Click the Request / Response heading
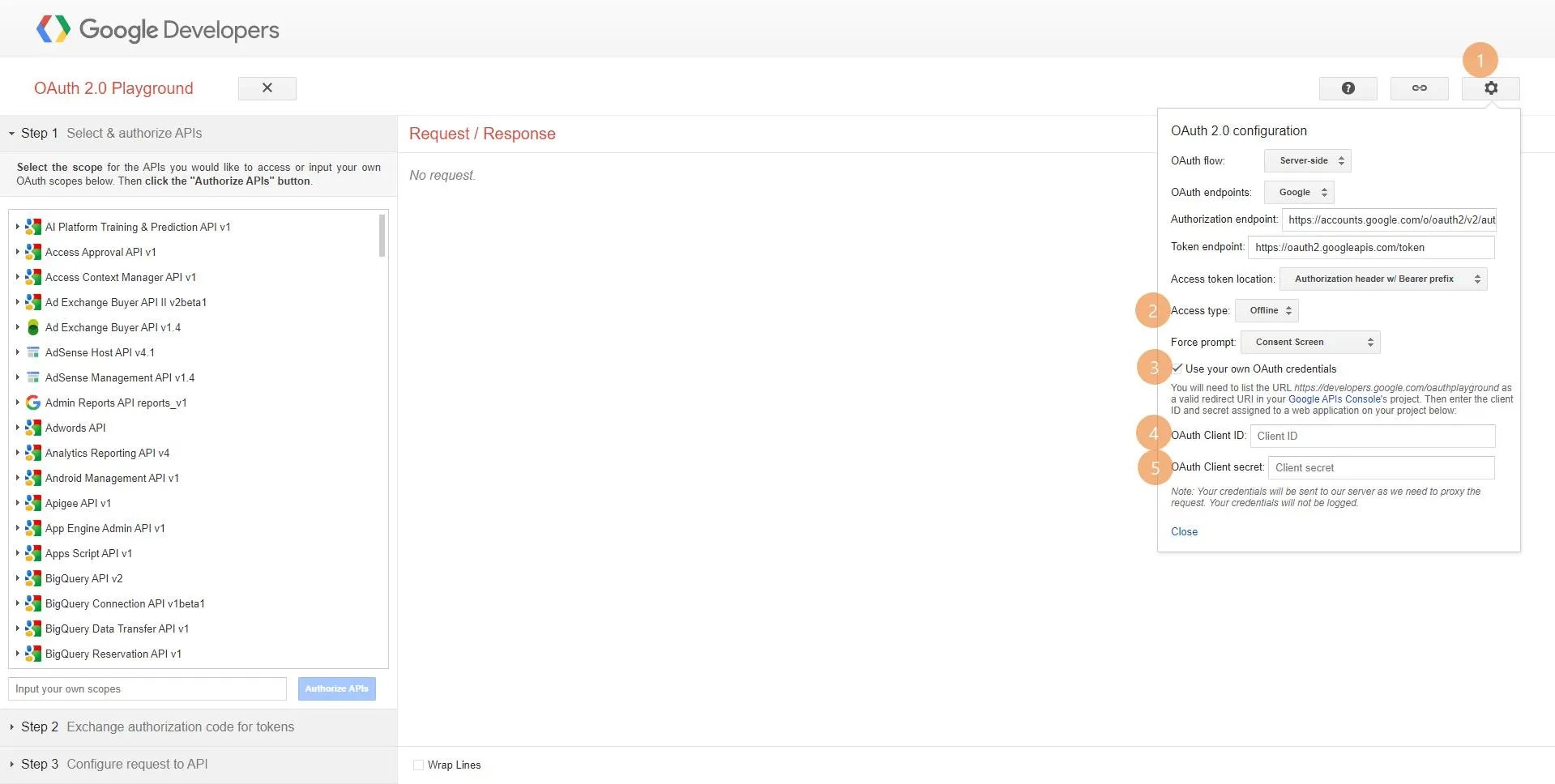Viewport: 1555px width, 784px height. pyautogui.click(x=482, y=134)
